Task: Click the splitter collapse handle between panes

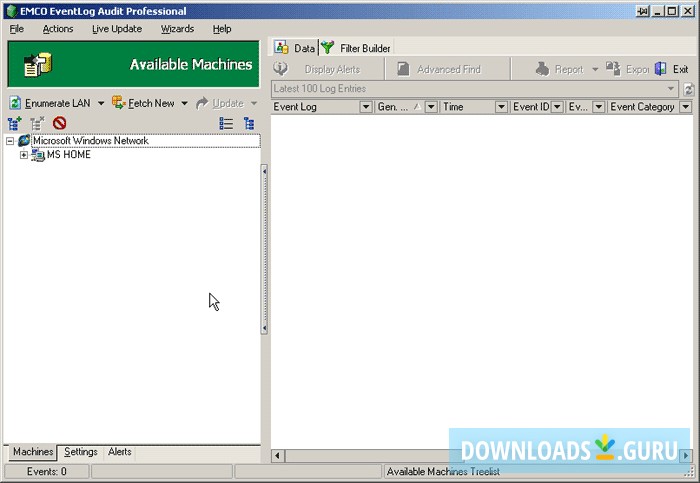Action: coord(264,250)
